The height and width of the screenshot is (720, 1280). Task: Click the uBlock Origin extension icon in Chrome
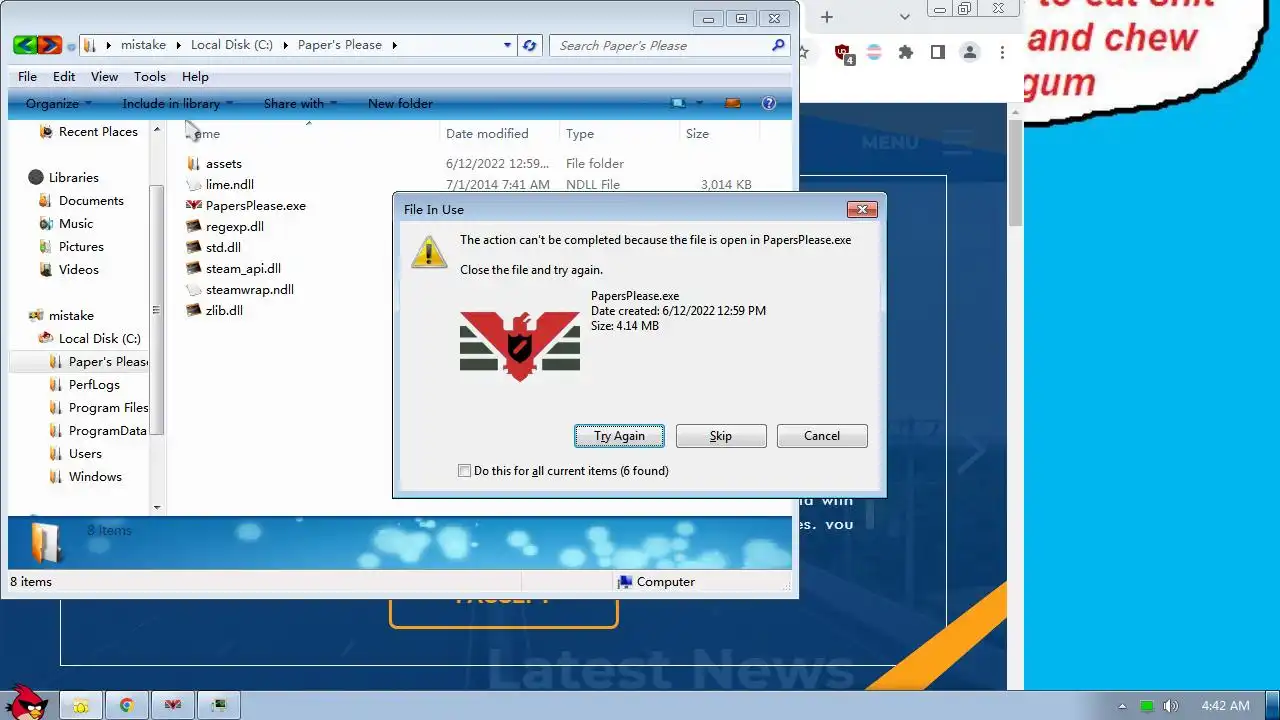point(843,53)
